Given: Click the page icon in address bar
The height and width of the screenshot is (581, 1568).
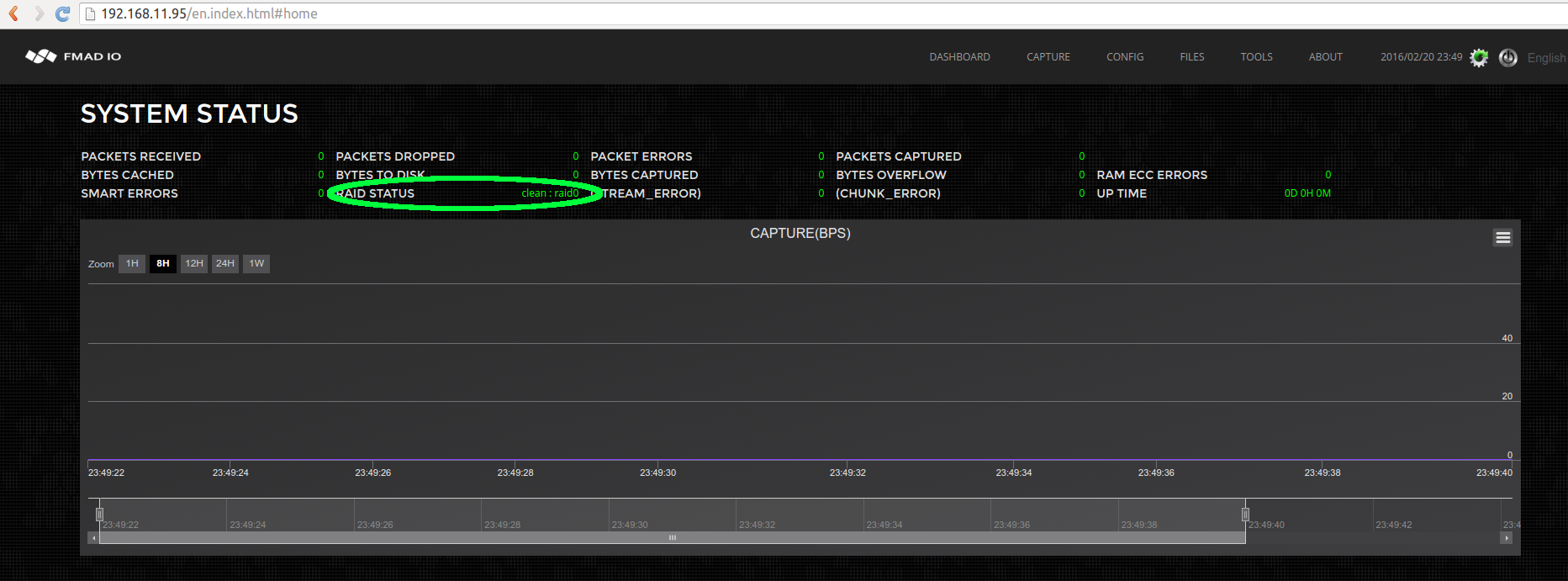Looking at the screenshot, I should 90,13.
